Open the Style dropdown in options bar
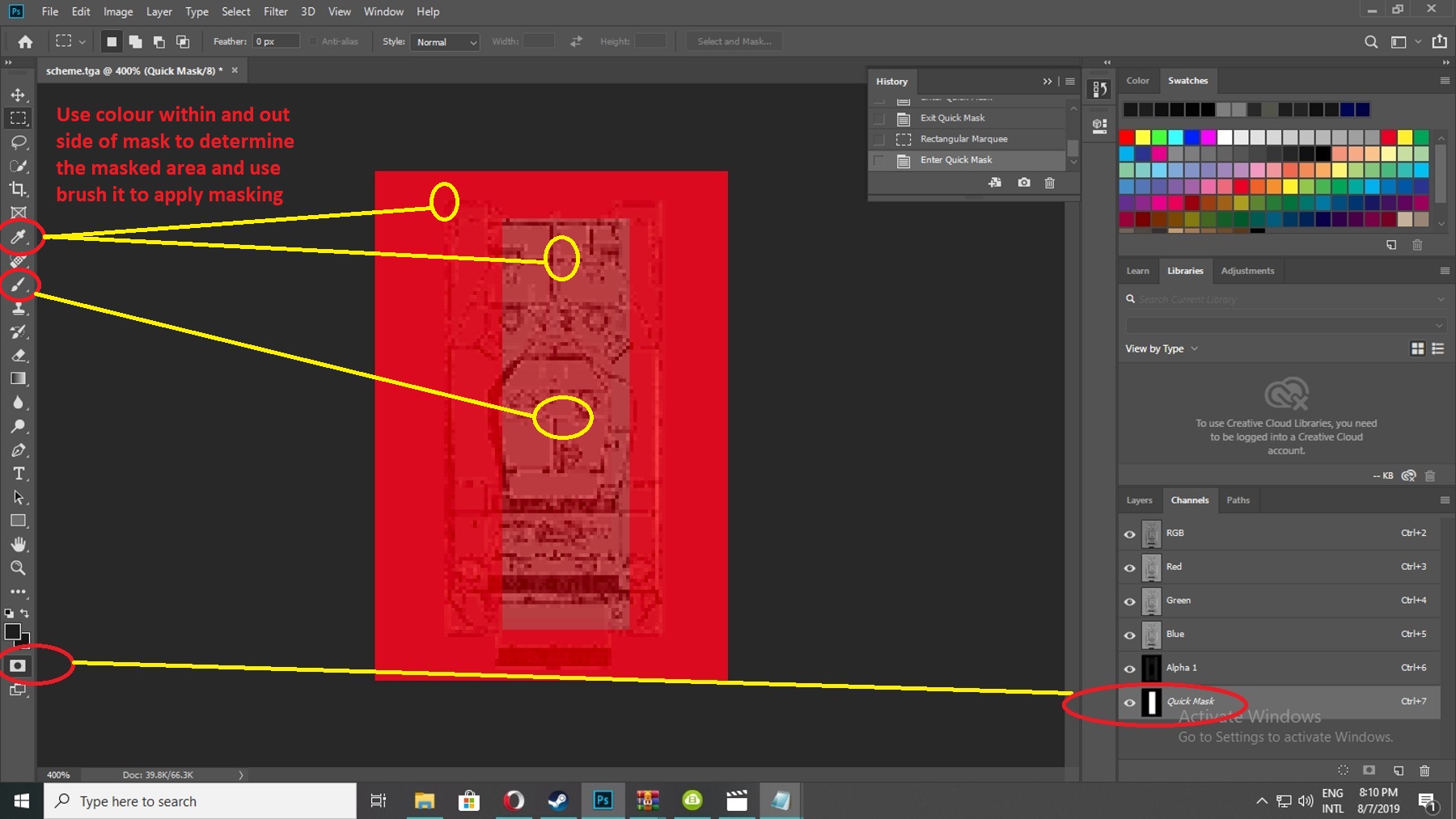Viewport: 1456px width, 819px height. click(446, 41)
